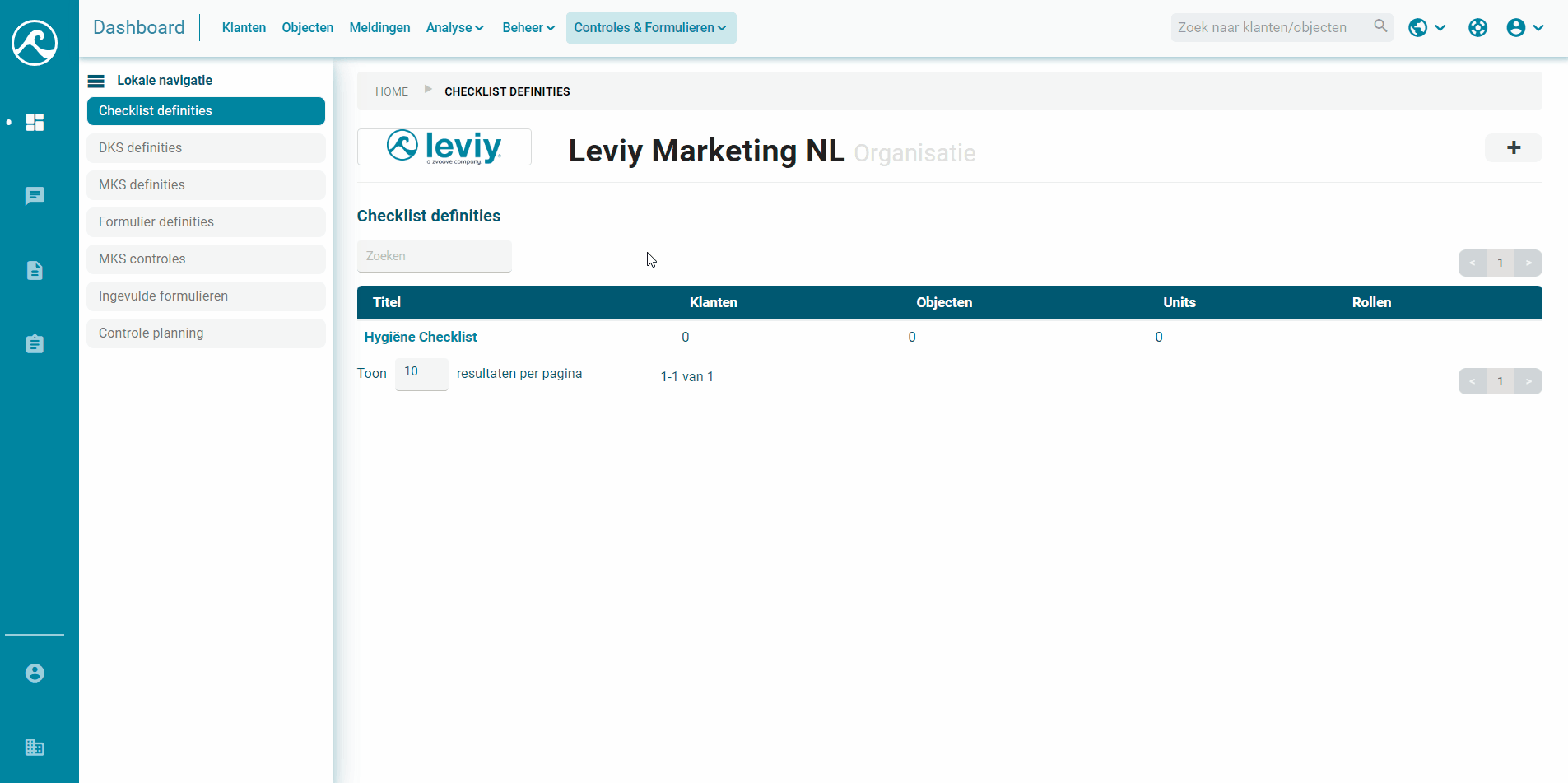Go to next page in bottom pagination
The width and height of the screenshot is (1568, 783).
(1528, 381)
